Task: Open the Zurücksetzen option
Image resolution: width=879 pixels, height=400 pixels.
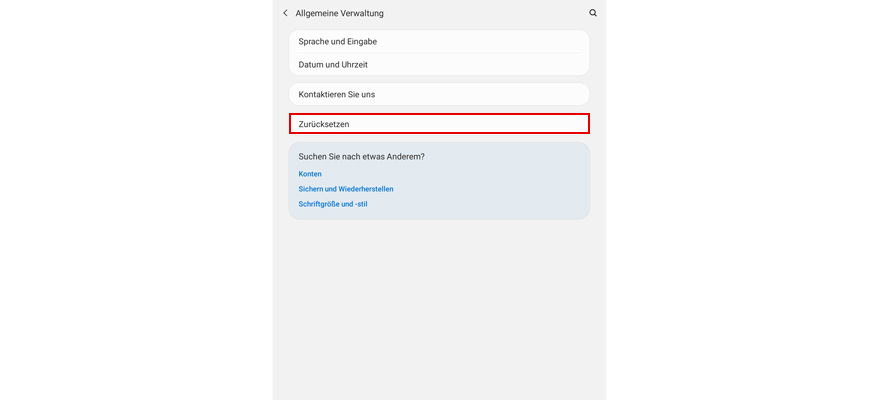Action: (x=438, y=124)
